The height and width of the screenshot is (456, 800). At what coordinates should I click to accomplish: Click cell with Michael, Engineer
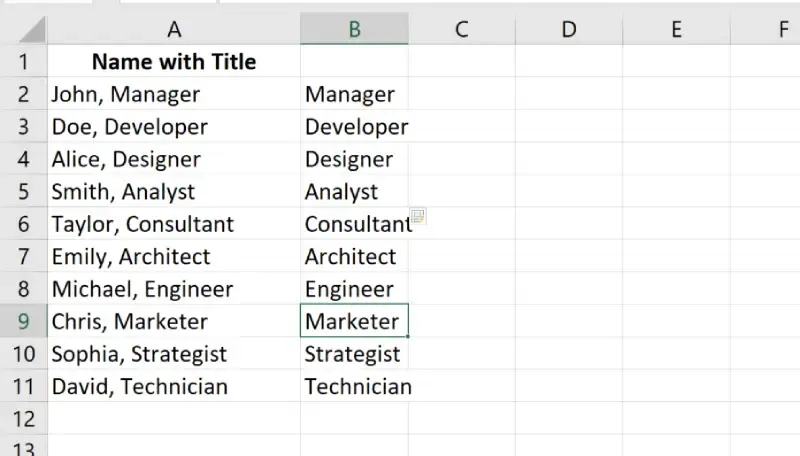174,289
